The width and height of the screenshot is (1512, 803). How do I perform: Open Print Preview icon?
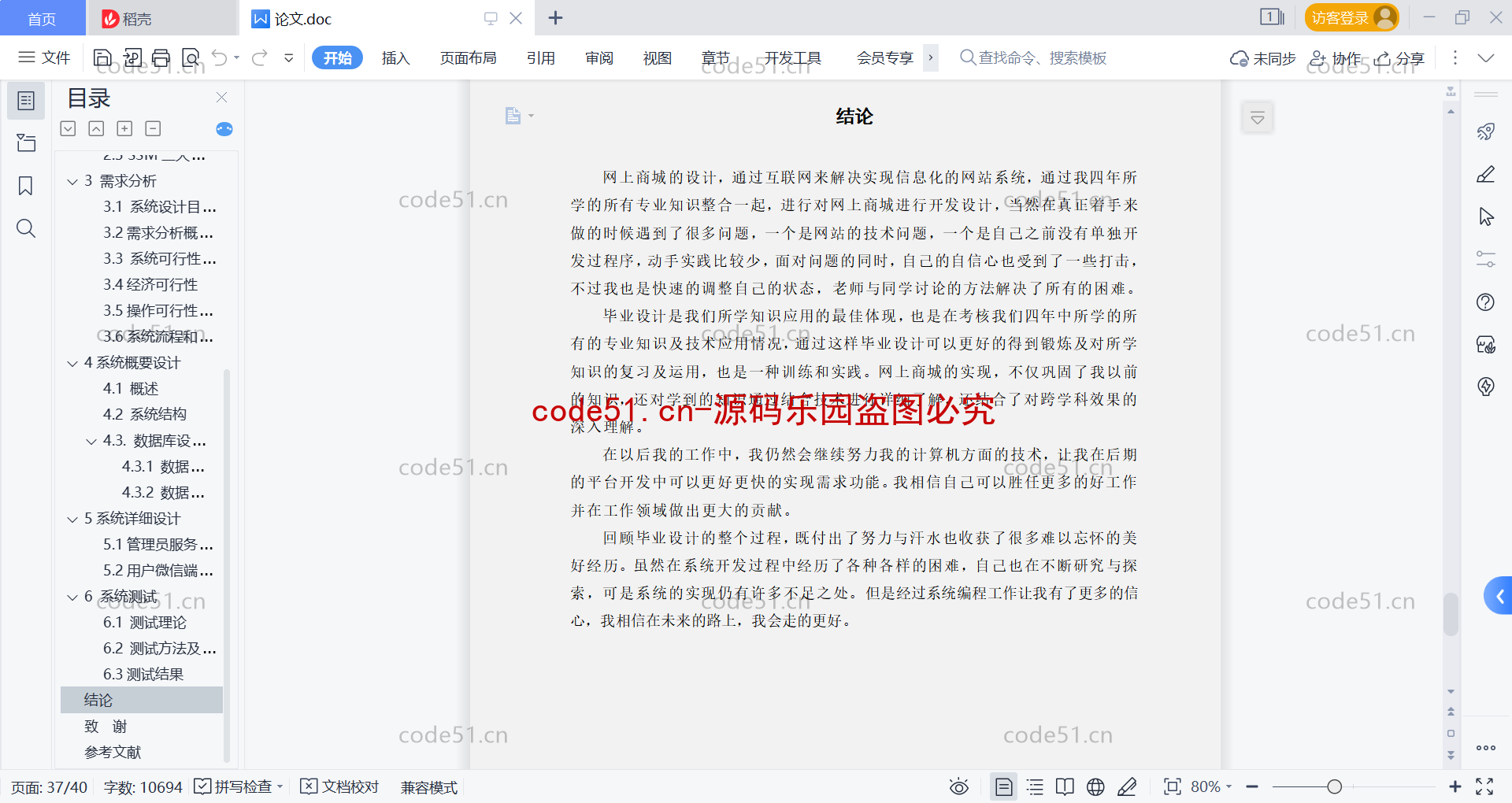[191, 57]
